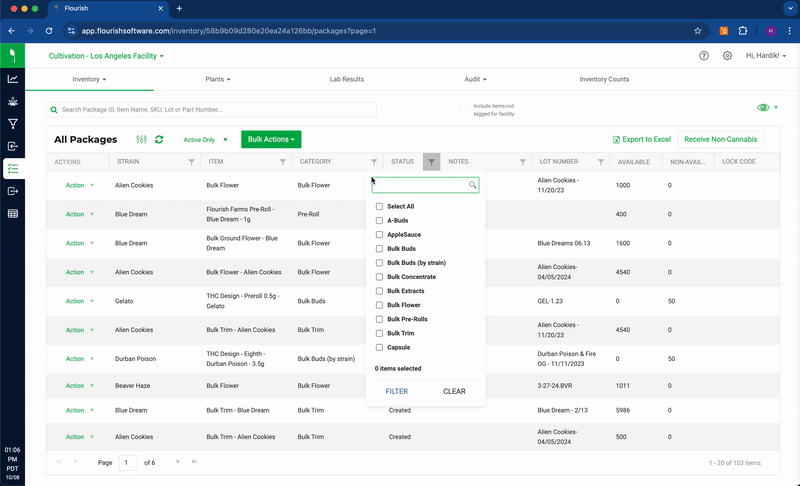This screenshot has width=800, height=486.
Task: Open Action dropdown for Gelato row
Action: tap(80, 301)
